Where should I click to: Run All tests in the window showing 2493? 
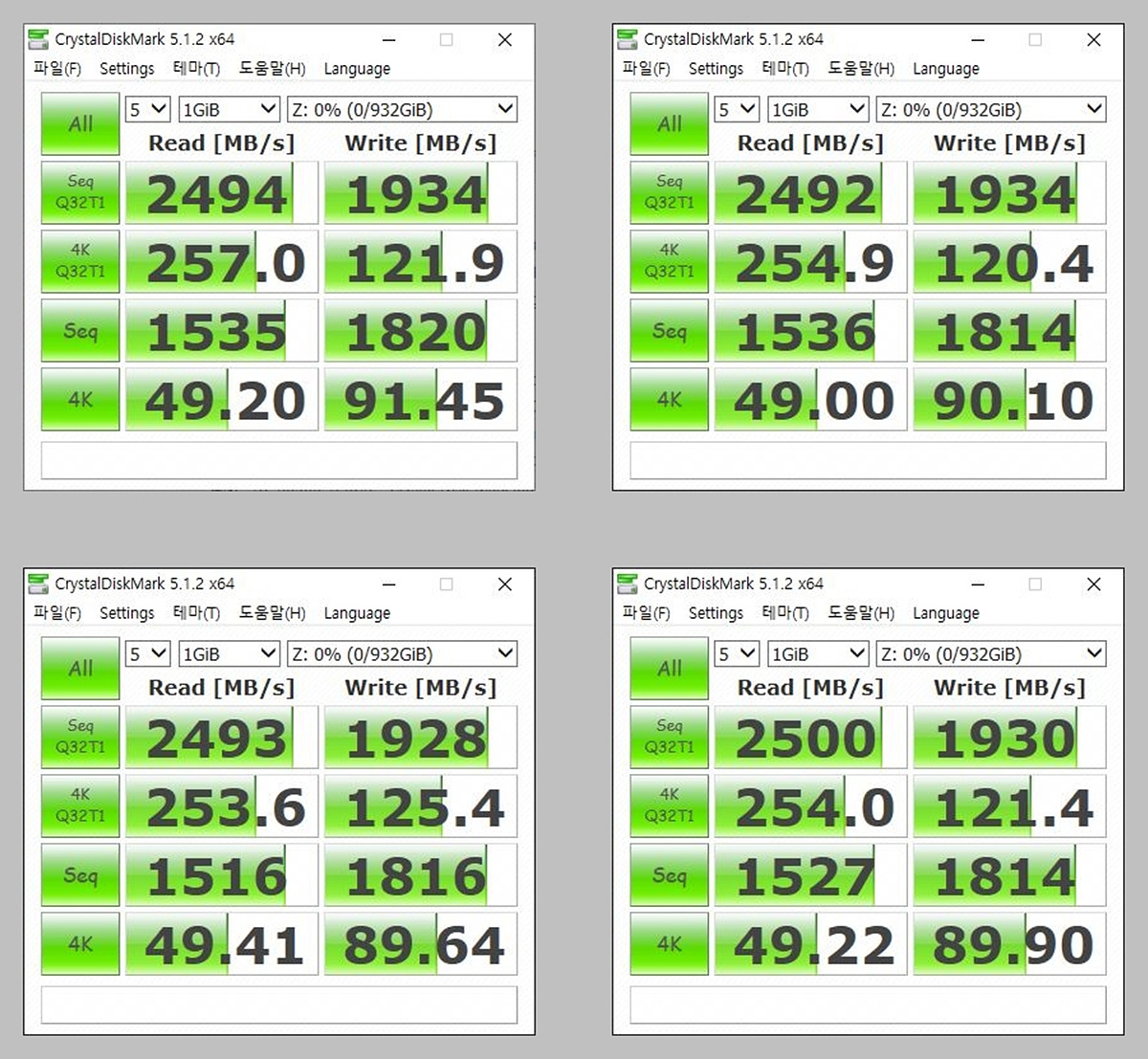tap(80, 668)
